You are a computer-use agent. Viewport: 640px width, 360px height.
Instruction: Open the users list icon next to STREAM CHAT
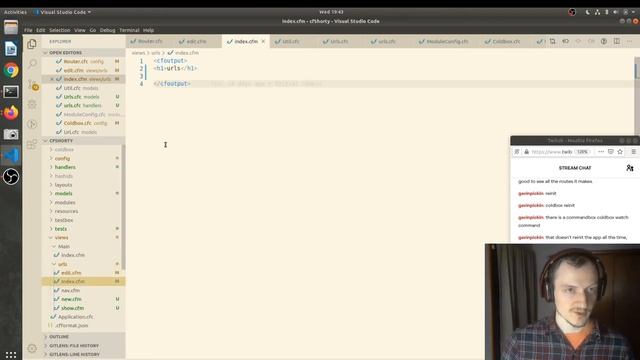(x=630, y=168)
